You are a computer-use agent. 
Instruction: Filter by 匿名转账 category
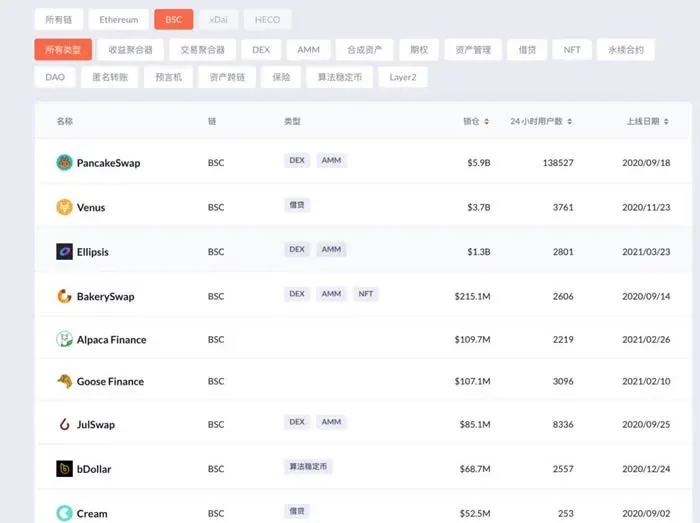(x=110, y=77)
